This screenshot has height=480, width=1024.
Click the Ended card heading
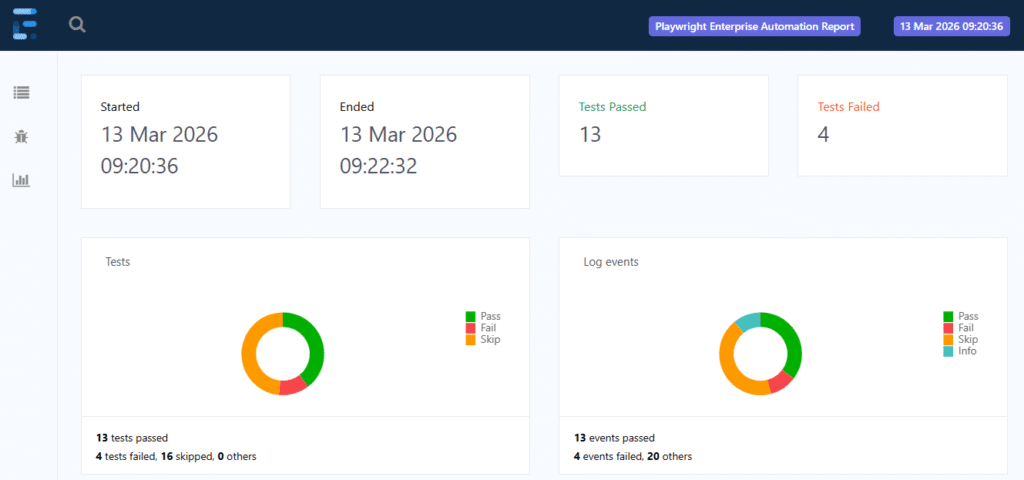[357, 107]
